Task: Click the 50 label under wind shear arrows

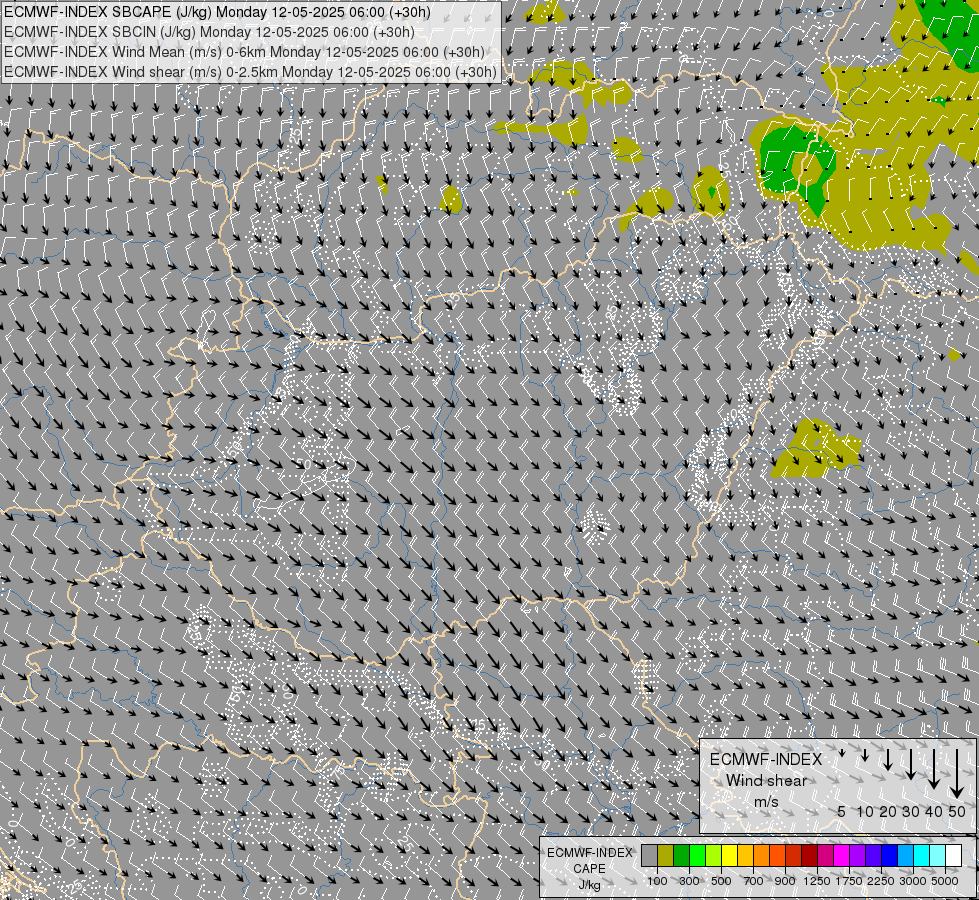Action: point(957,811)
